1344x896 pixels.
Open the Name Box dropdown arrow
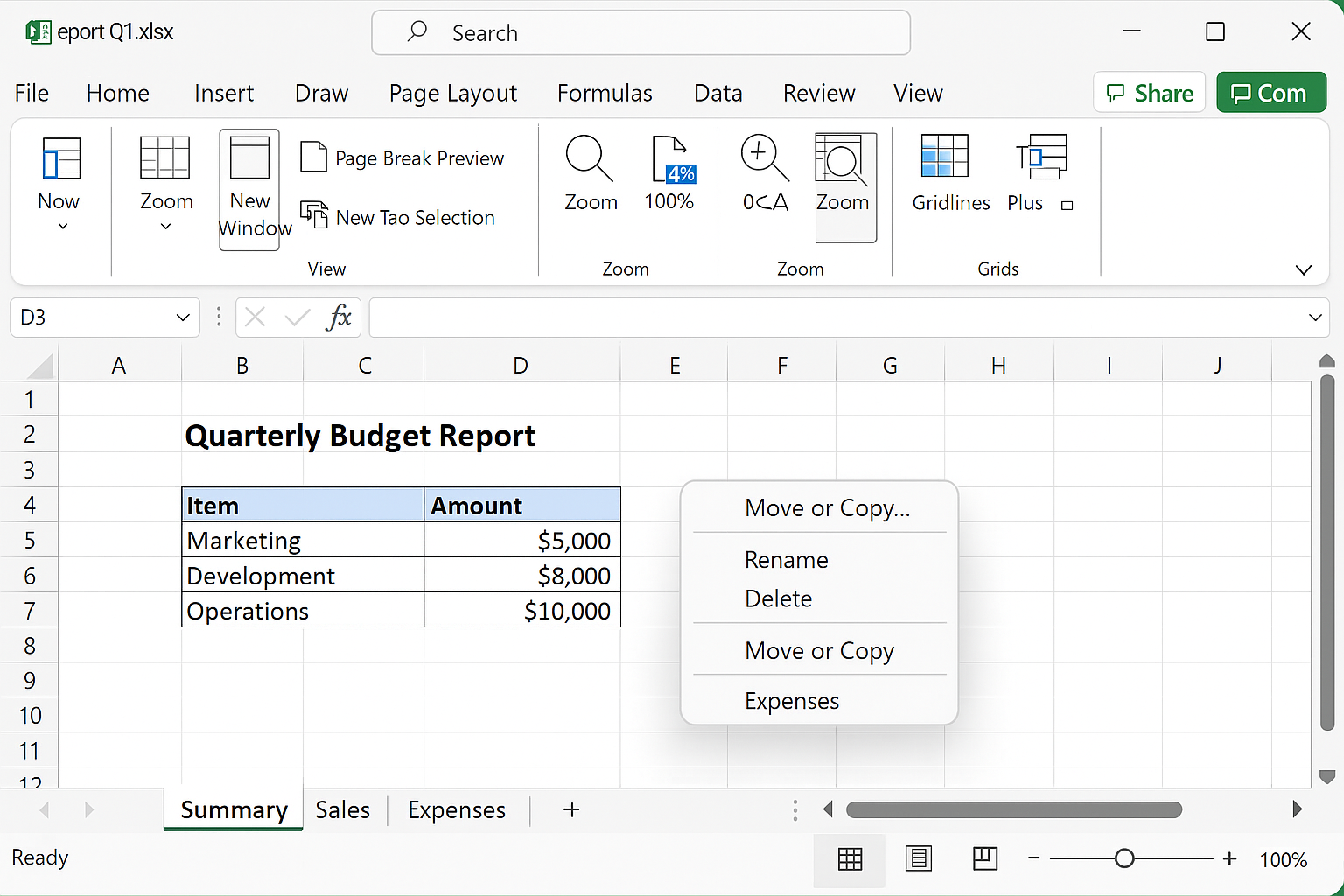point(183,318)
